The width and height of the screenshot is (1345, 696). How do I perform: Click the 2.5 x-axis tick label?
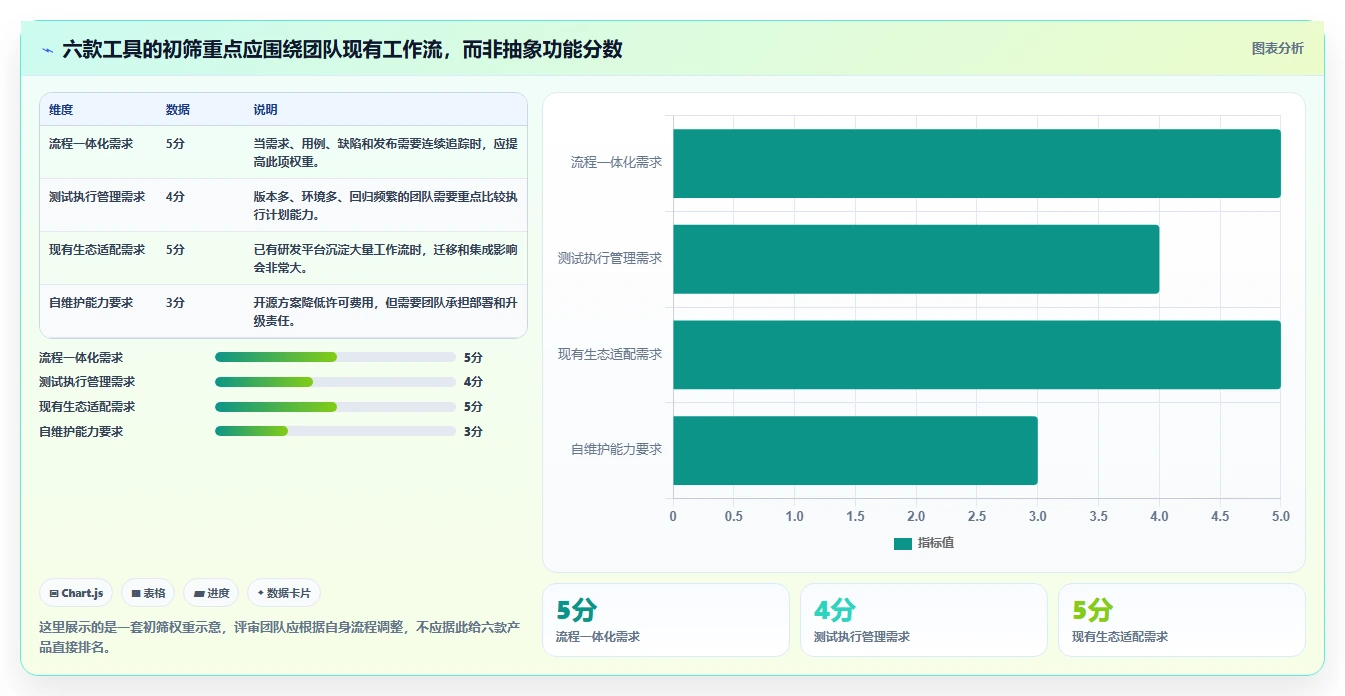(977, 517)
